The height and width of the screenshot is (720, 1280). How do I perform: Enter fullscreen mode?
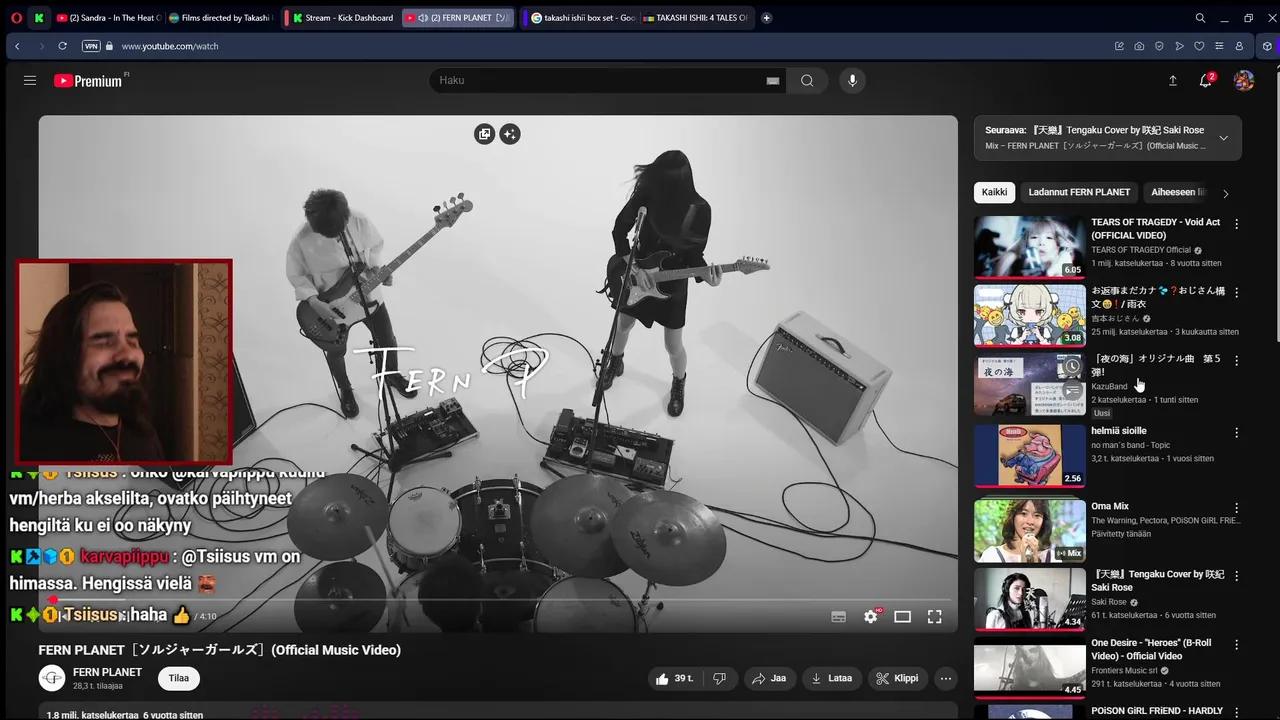[x=934, y=617]
